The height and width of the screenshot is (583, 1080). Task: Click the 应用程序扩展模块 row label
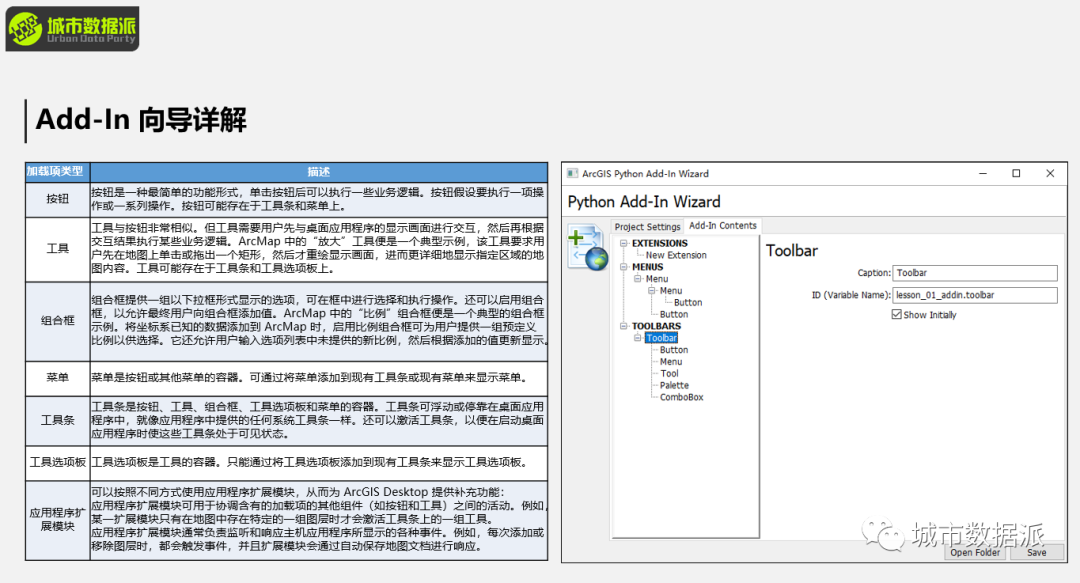[x=58, y=520]
